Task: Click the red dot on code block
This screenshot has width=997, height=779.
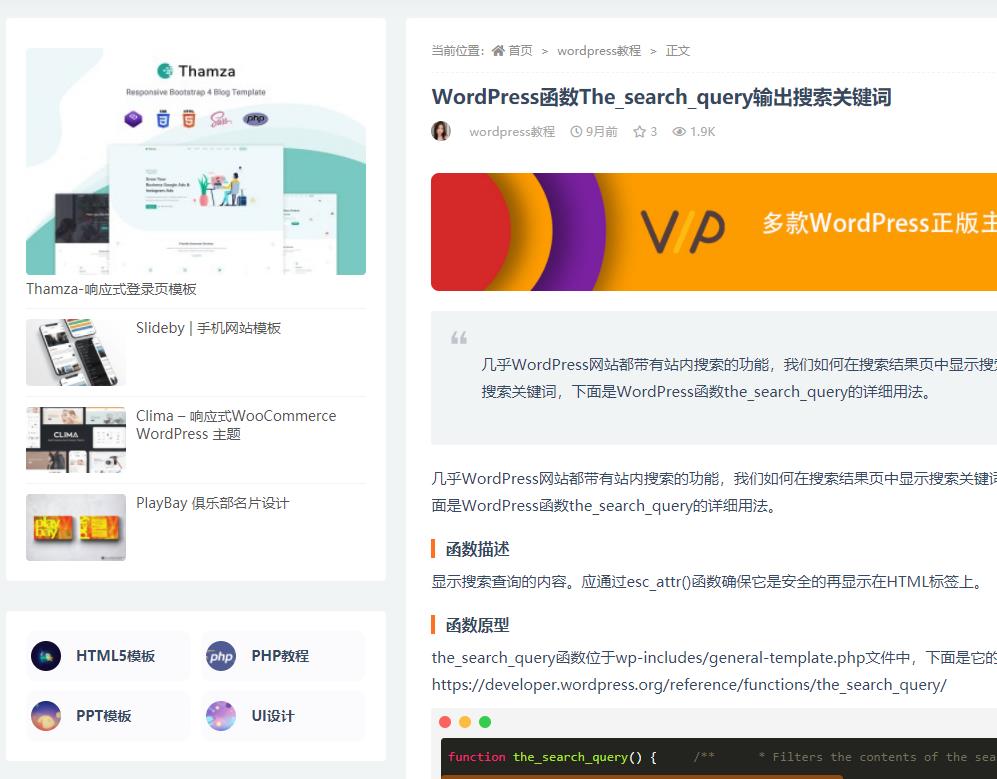Action: pyautogui.click(x=445, y=722)
